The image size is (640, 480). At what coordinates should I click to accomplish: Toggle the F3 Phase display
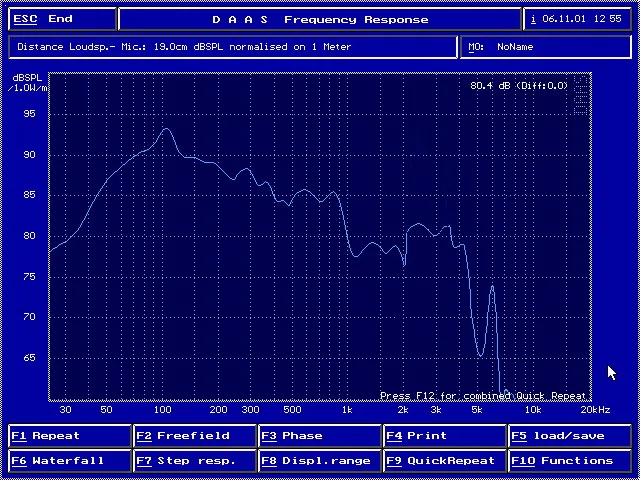click(x=320, y=436)
